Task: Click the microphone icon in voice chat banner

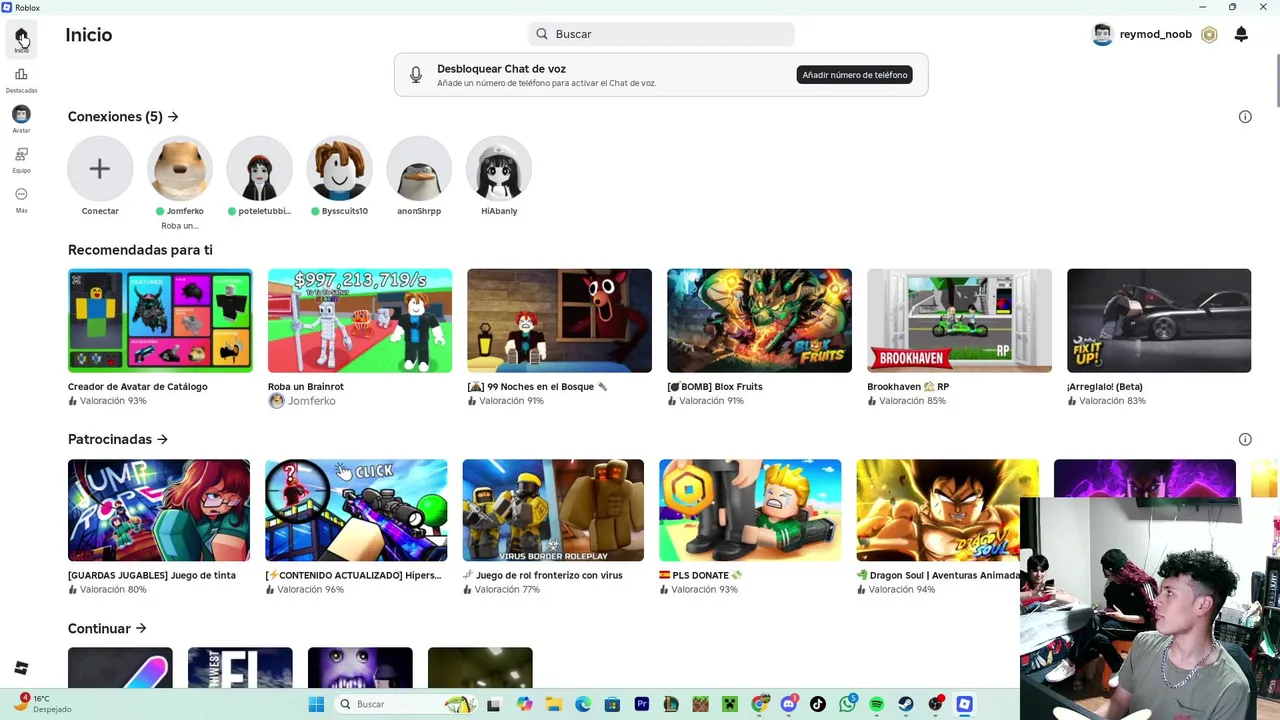Action: [416, 75]
